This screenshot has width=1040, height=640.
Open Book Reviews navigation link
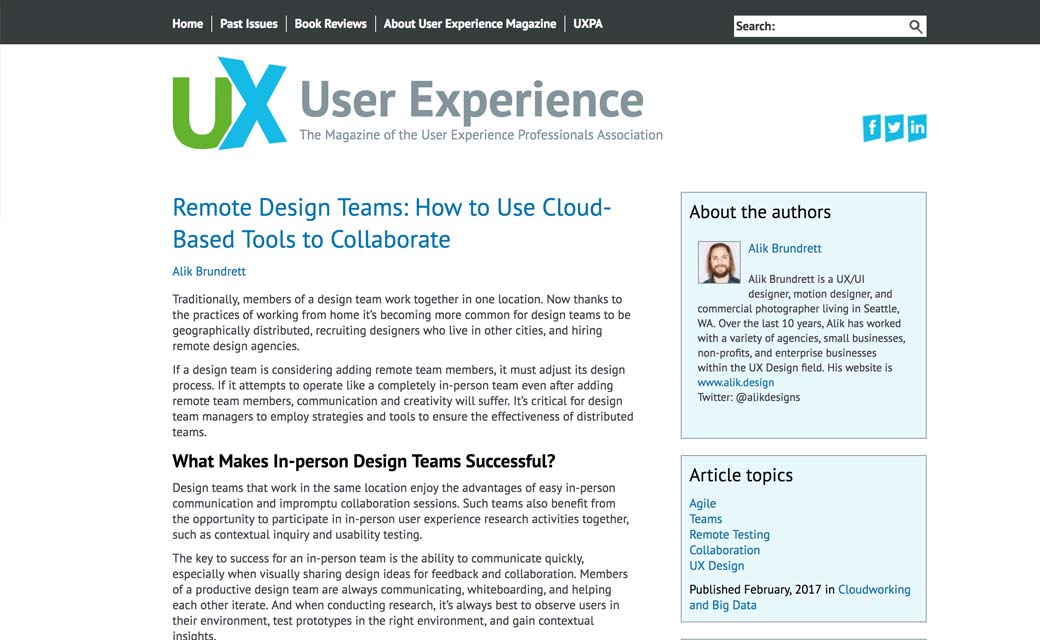click(x=330, y=24)
